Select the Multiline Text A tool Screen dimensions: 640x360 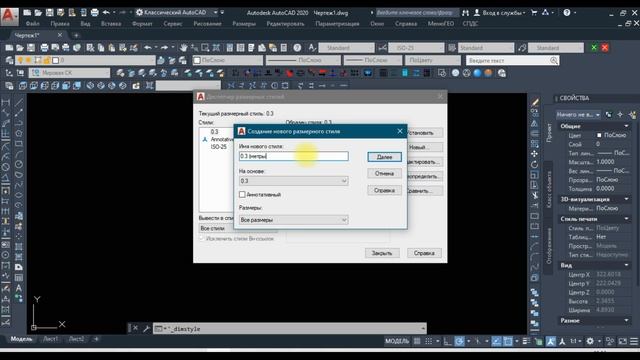click(19, 288)
